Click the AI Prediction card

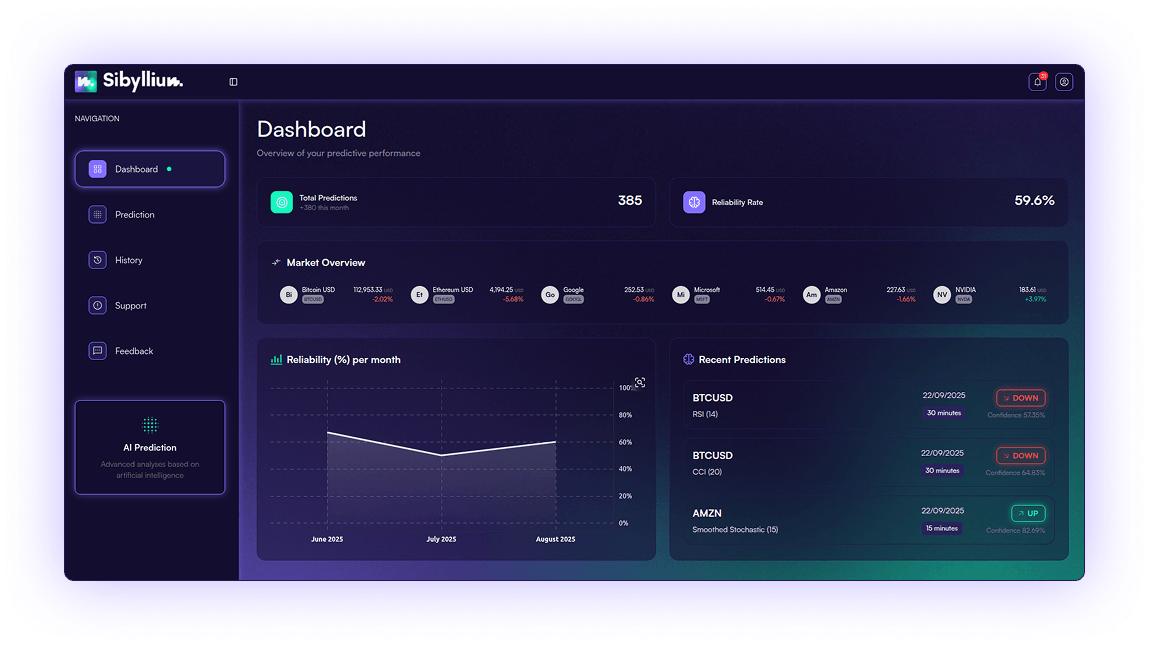tap(149, 447)
